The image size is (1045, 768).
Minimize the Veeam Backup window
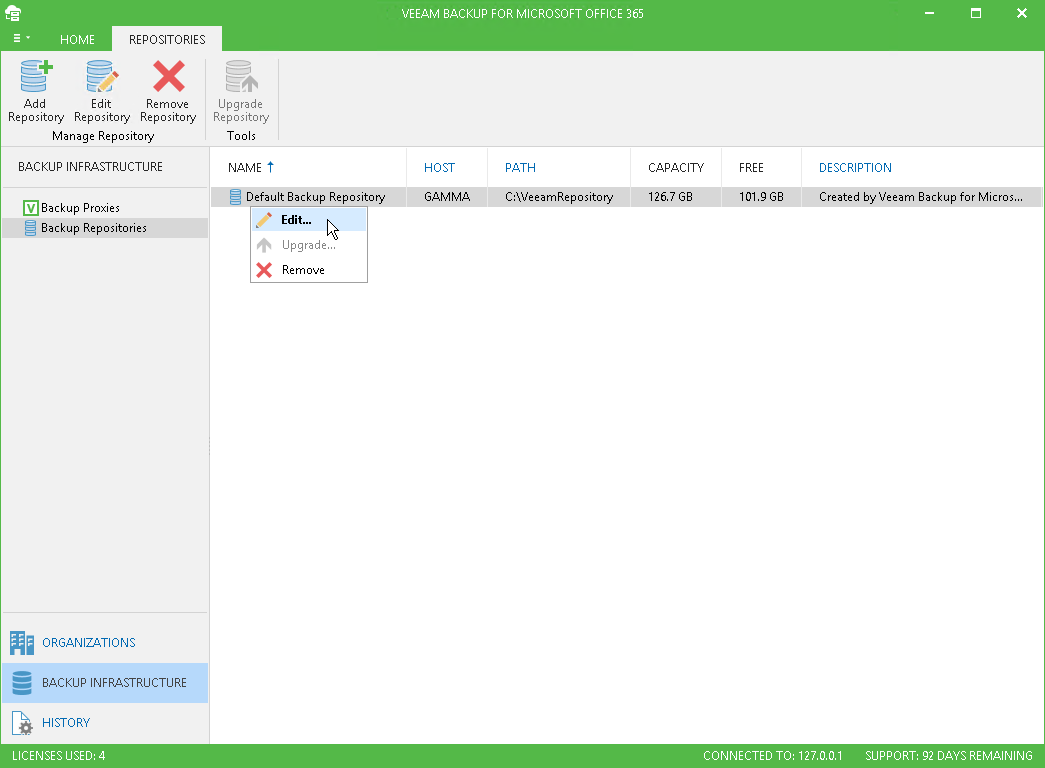tap(929, 13)
